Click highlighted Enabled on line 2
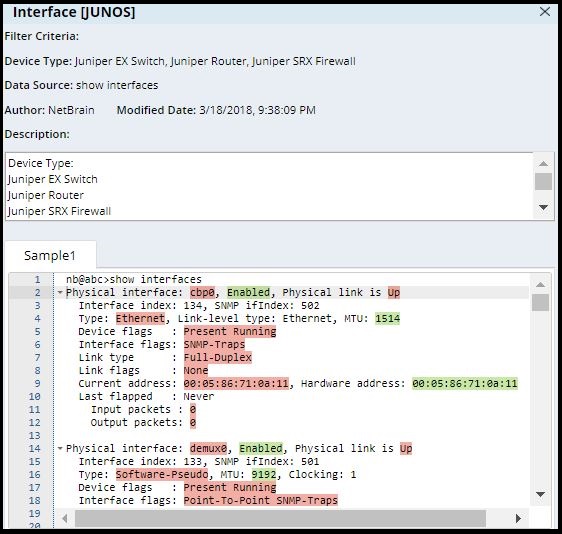 (x=249, y=292)
